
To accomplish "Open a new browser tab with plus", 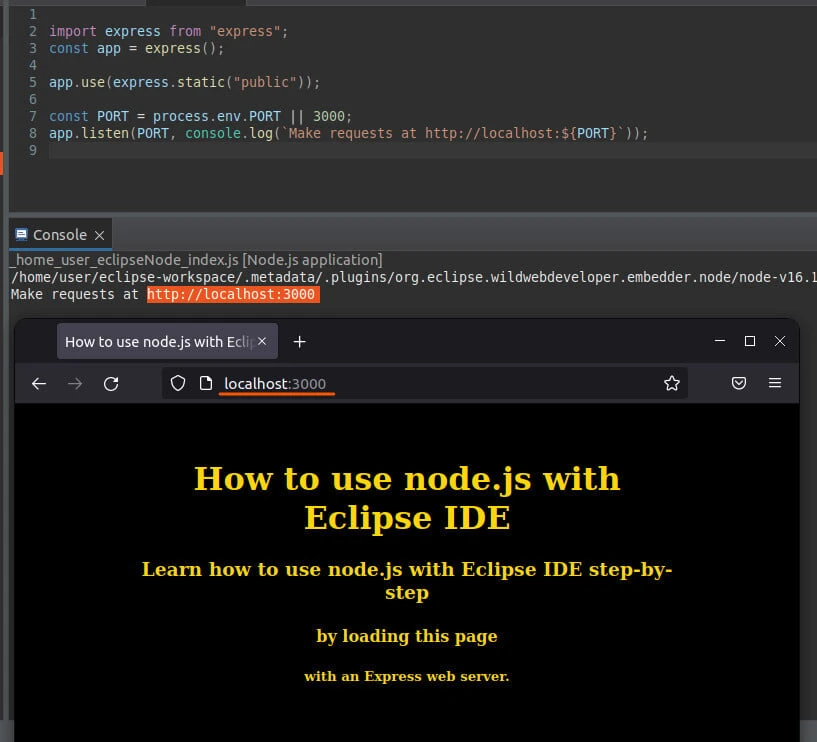I will pos(299,342).
